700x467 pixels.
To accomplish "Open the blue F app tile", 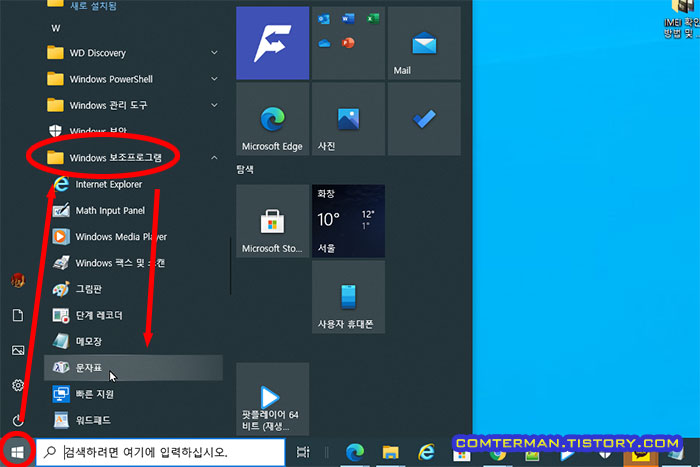I will pos(272,43).
